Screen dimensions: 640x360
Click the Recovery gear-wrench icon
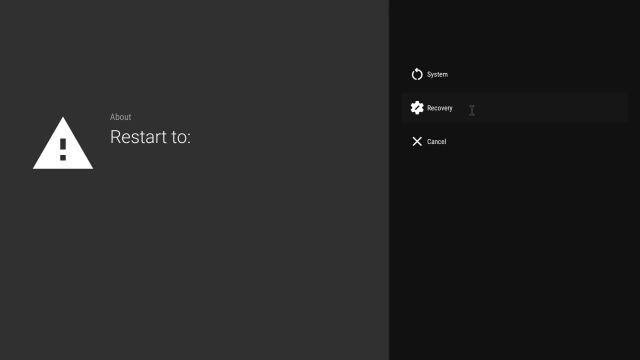[x=417, y=108]
